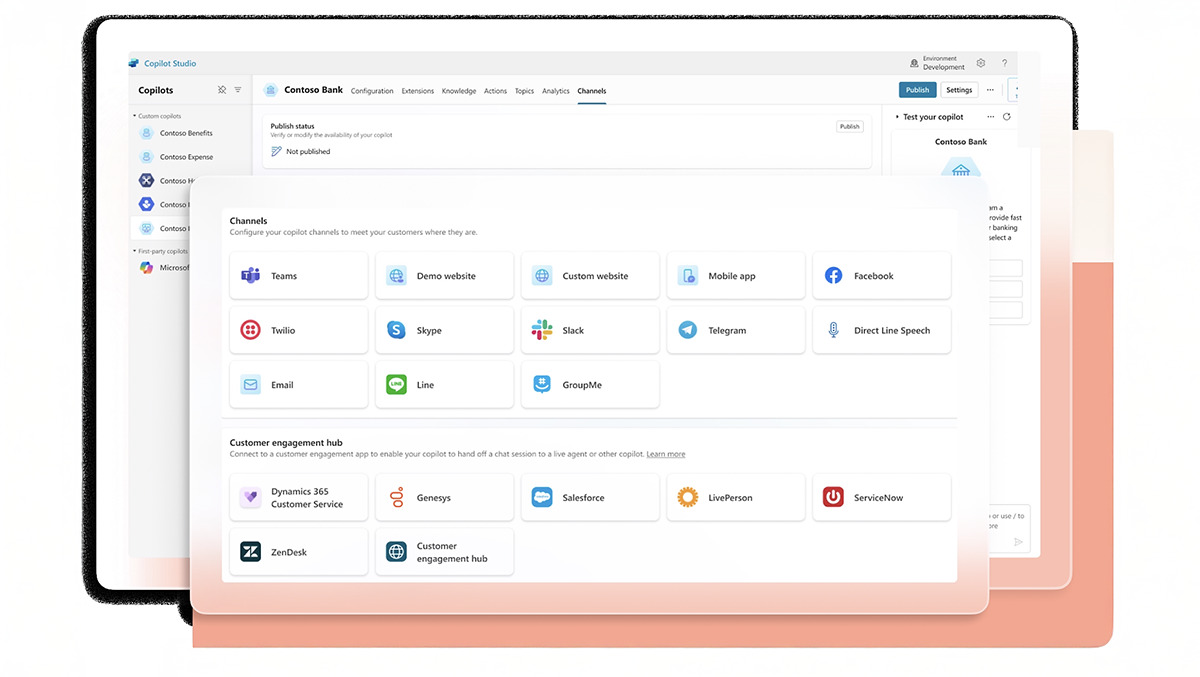Select the Custom website channel tile
Viewport: 1200px width, 677px height.
click(x=591, y=276)
